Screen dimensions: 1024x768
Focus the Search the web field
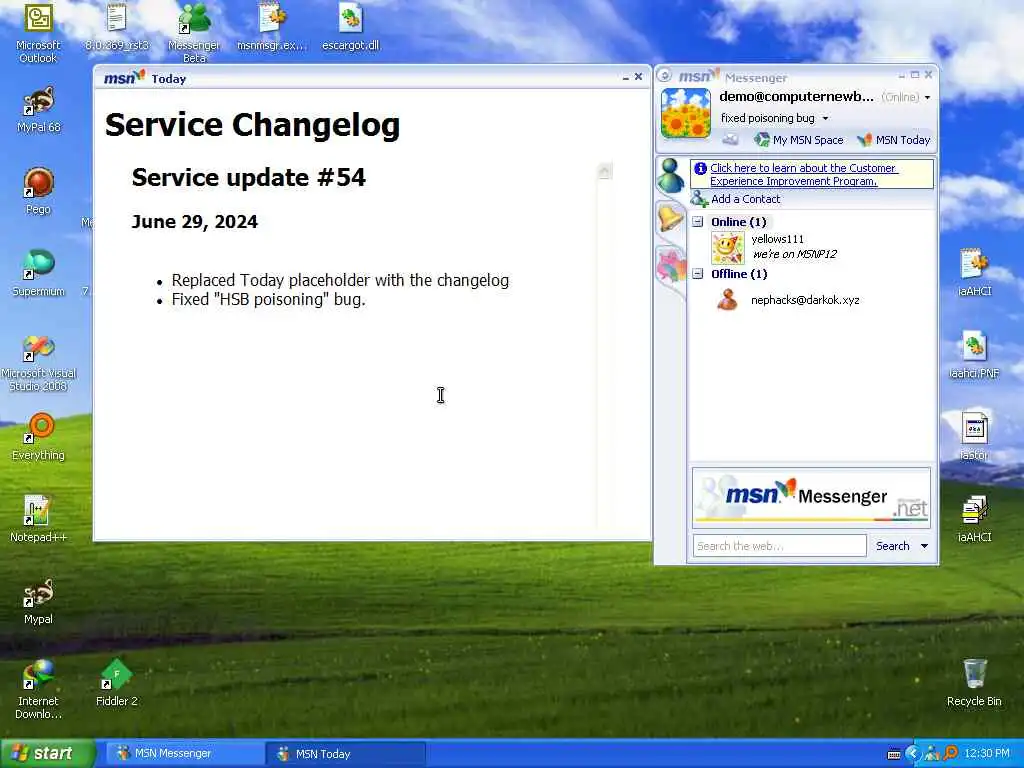pos(779,546)
